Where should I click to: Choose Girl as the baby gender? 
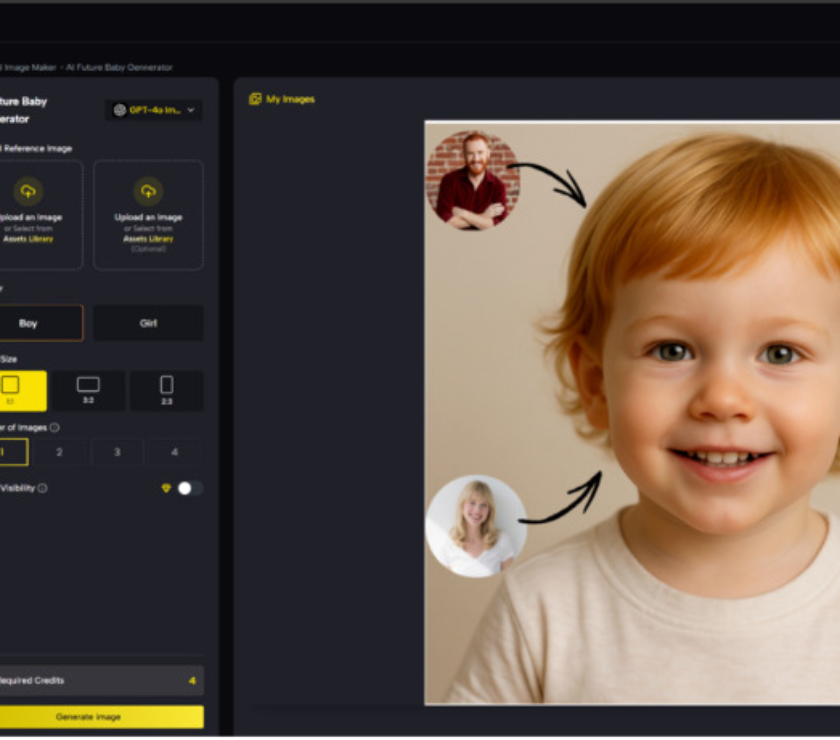tap(148, 323)
